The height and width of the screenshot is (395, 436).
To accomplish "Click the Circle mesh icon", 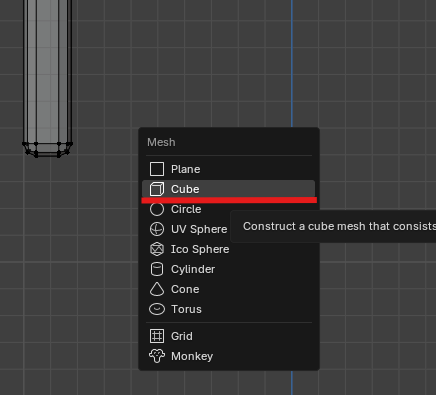I will click(x=157, y=209).
